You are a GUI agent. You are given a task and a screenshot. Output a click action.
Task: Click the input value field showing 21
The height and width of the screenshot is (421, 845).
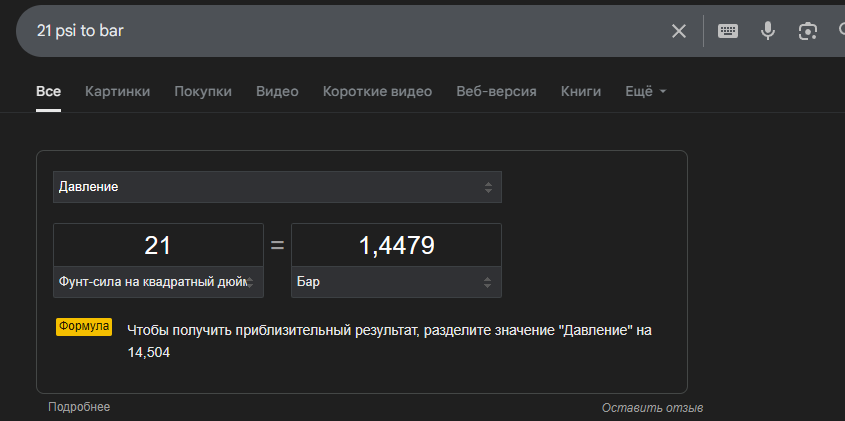tap(158, 245)
